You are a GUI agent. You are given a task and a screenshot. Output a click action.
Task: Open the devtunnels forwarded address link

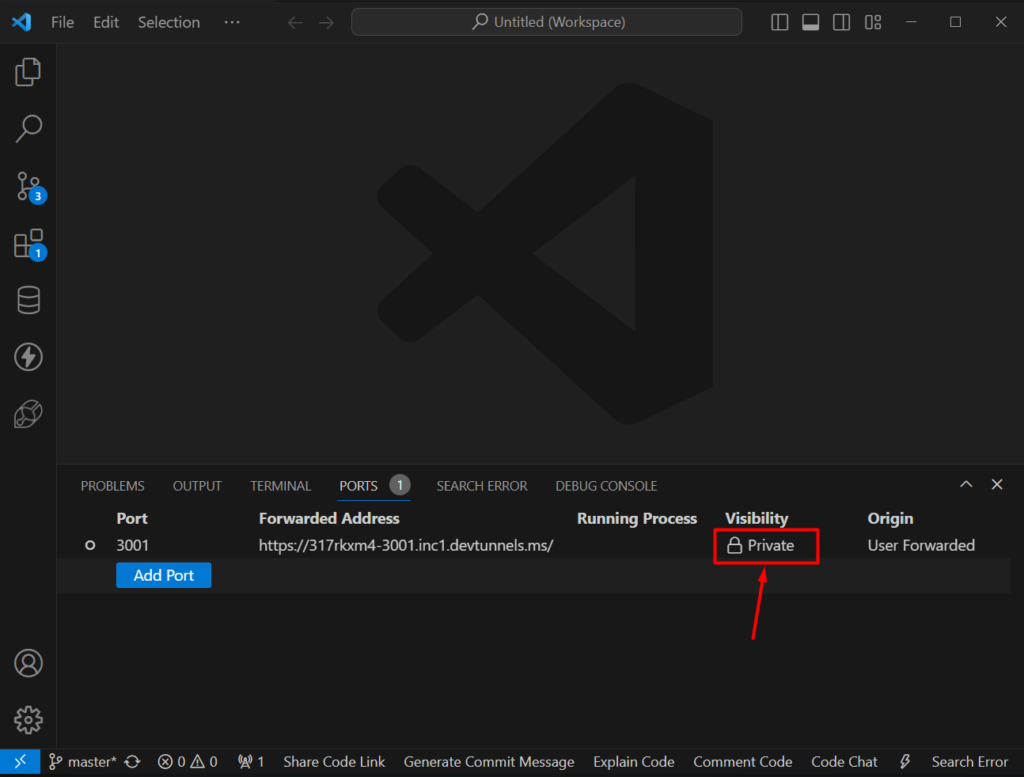click(406, 545)
